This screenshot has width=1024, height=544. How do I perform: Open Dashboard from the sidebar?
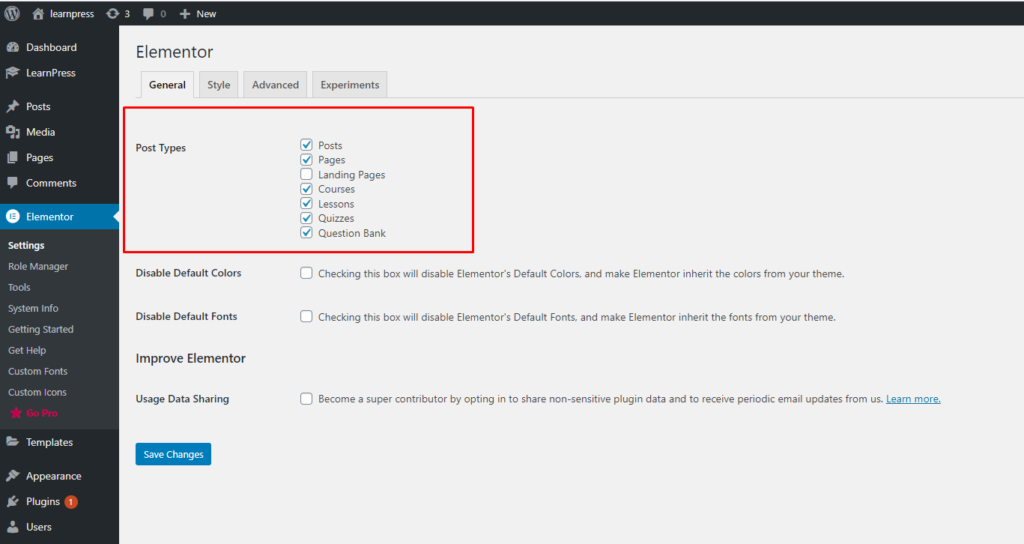(x=50, y=47)
